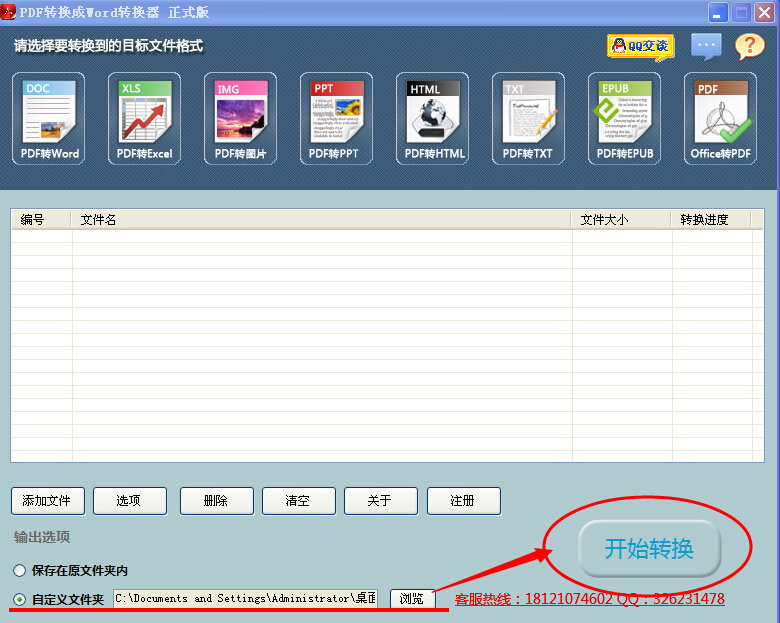The height and width of the screenshot is (623, 780).
Task: Clear the file list with 清空
Action: click(x=298, y=501)
